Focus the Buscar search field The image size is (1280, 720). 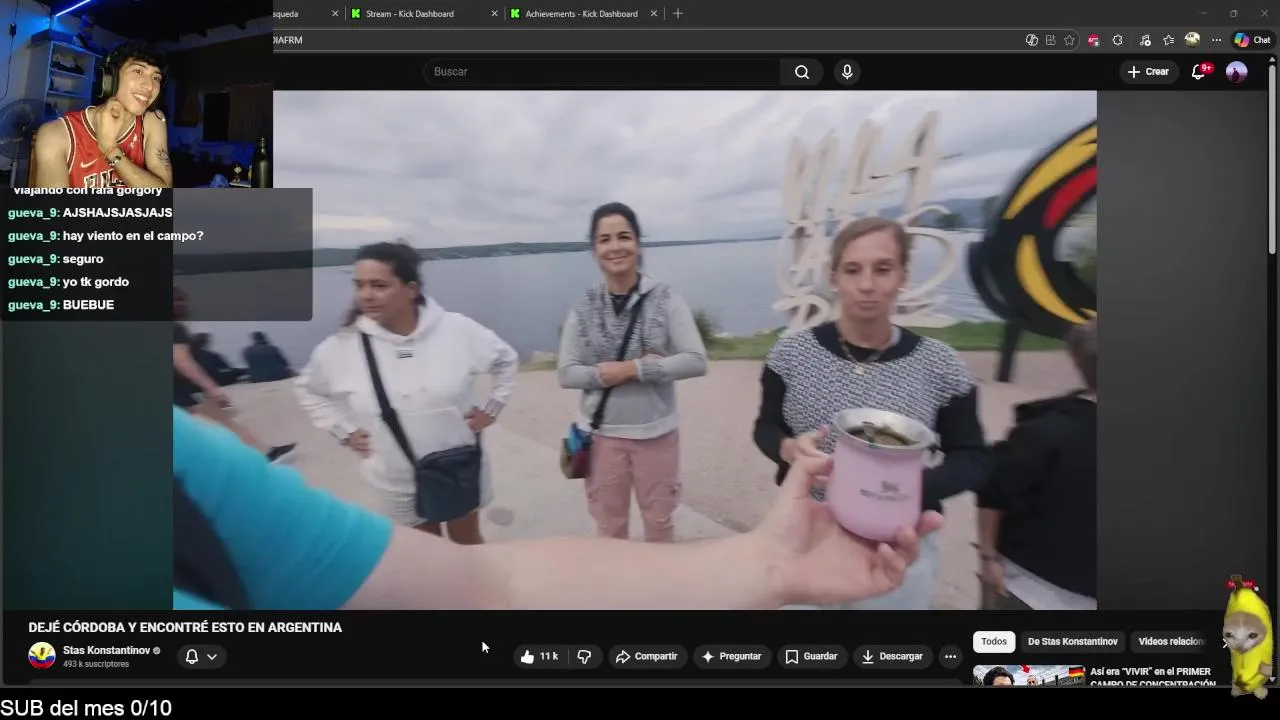click(601, 72)
